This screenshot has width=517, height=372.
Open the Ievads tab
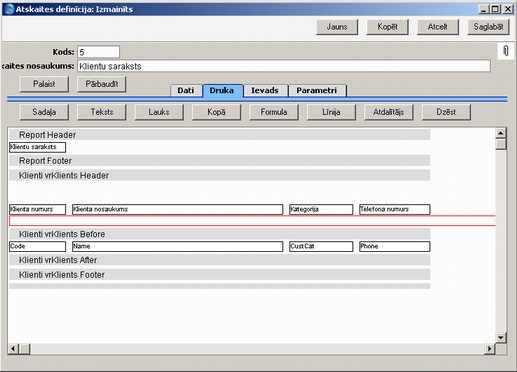(265, 91)
